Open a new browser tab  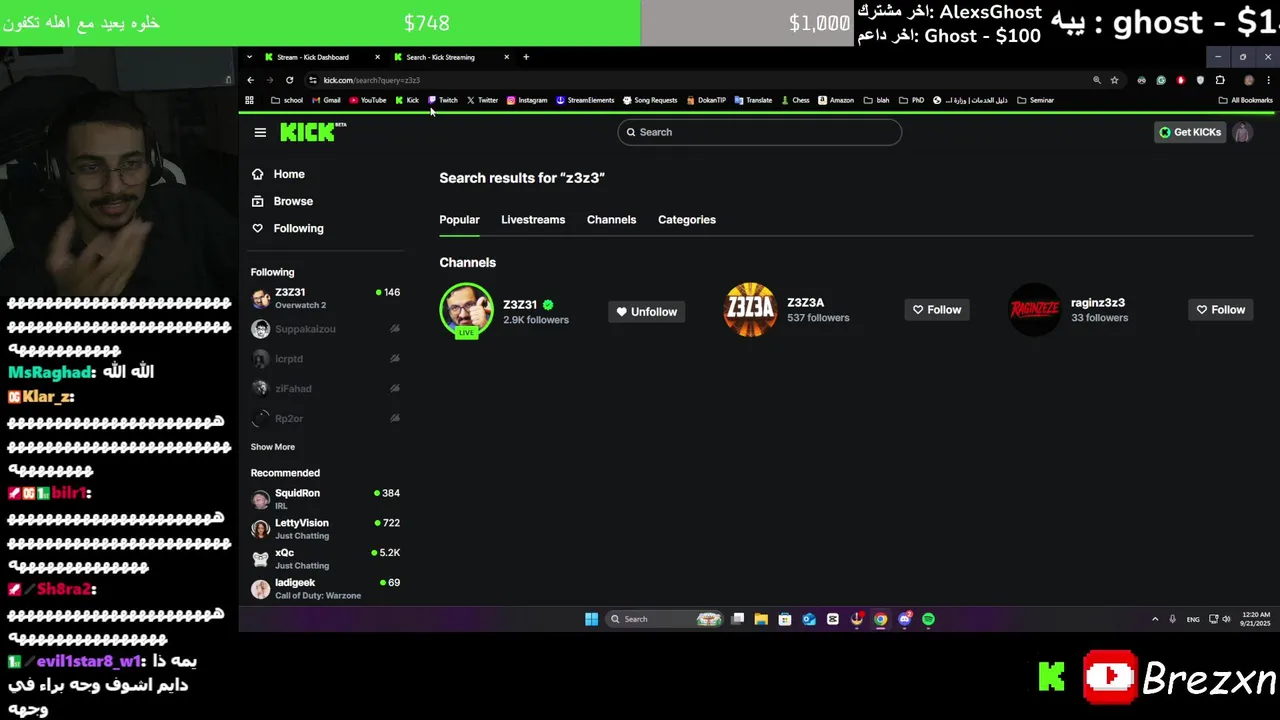(526, 57)
